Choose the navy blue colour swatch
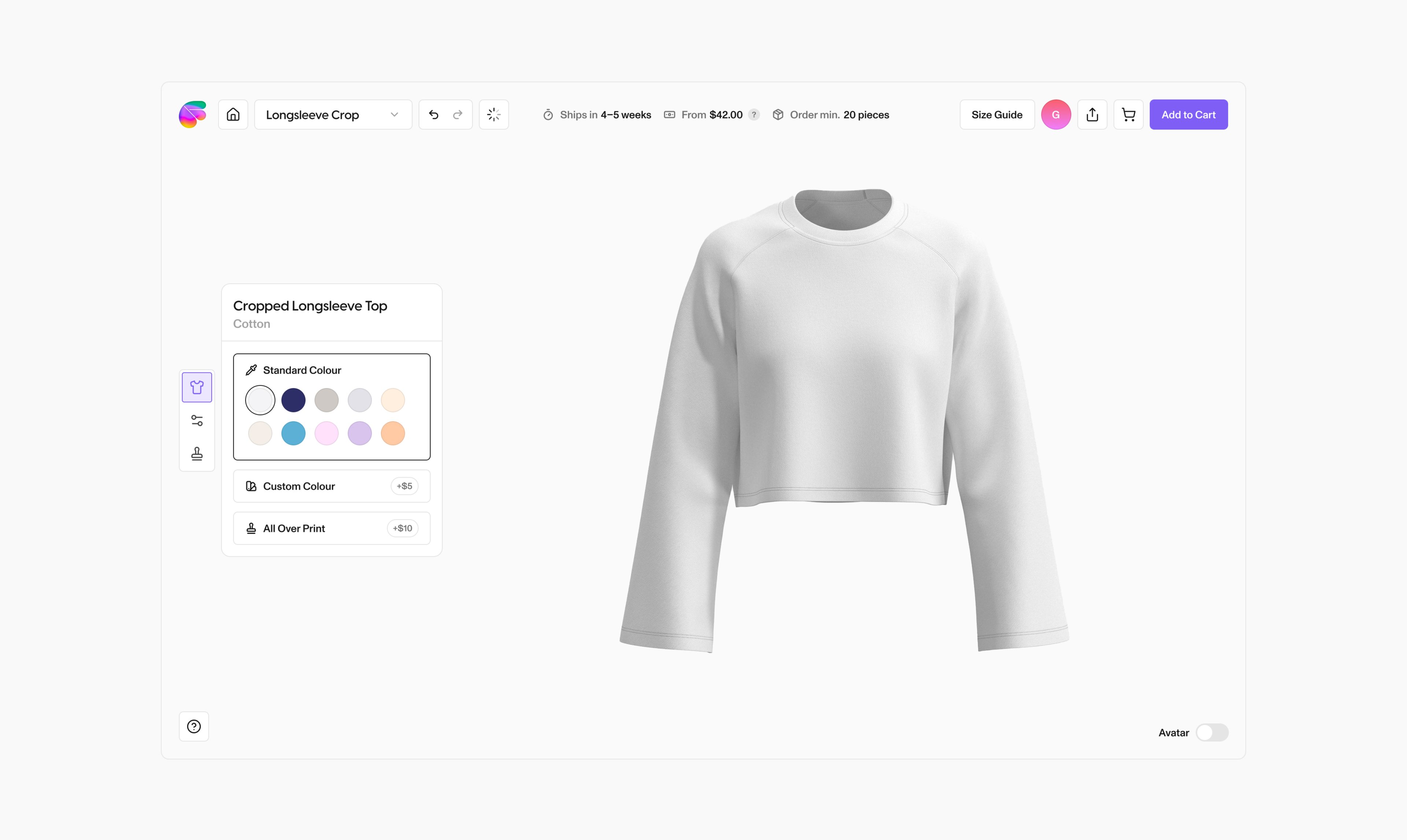 pyautogui.click(x=293, y=400)
